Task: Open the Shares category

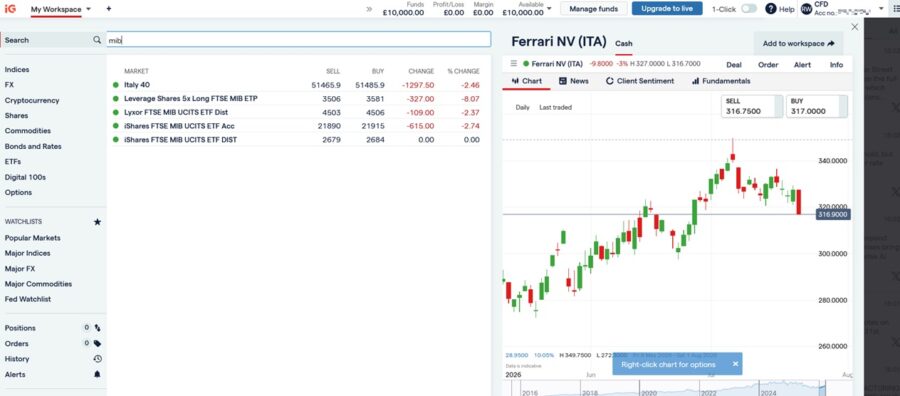Action: (16, 115)
